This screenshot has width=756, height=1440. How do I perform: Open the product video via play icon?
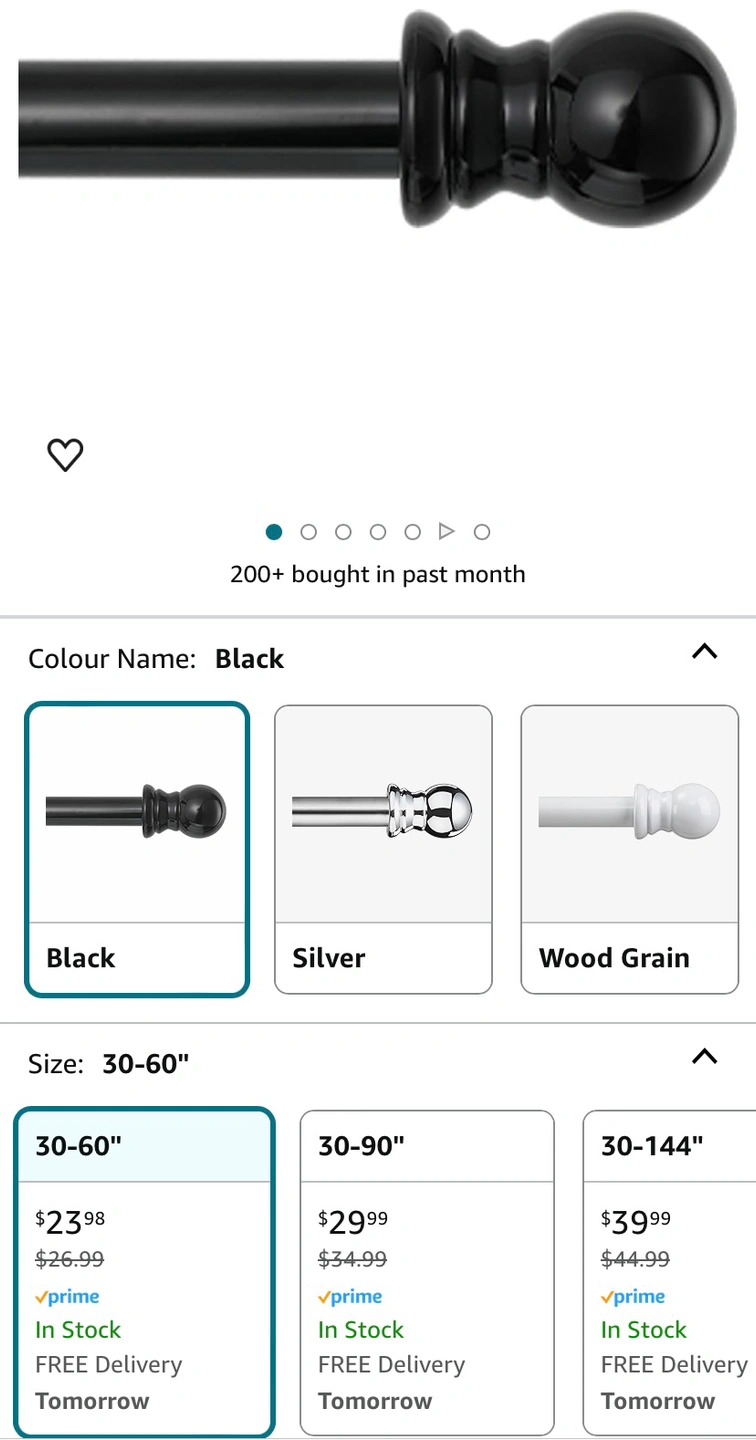[x=447, y=532]
